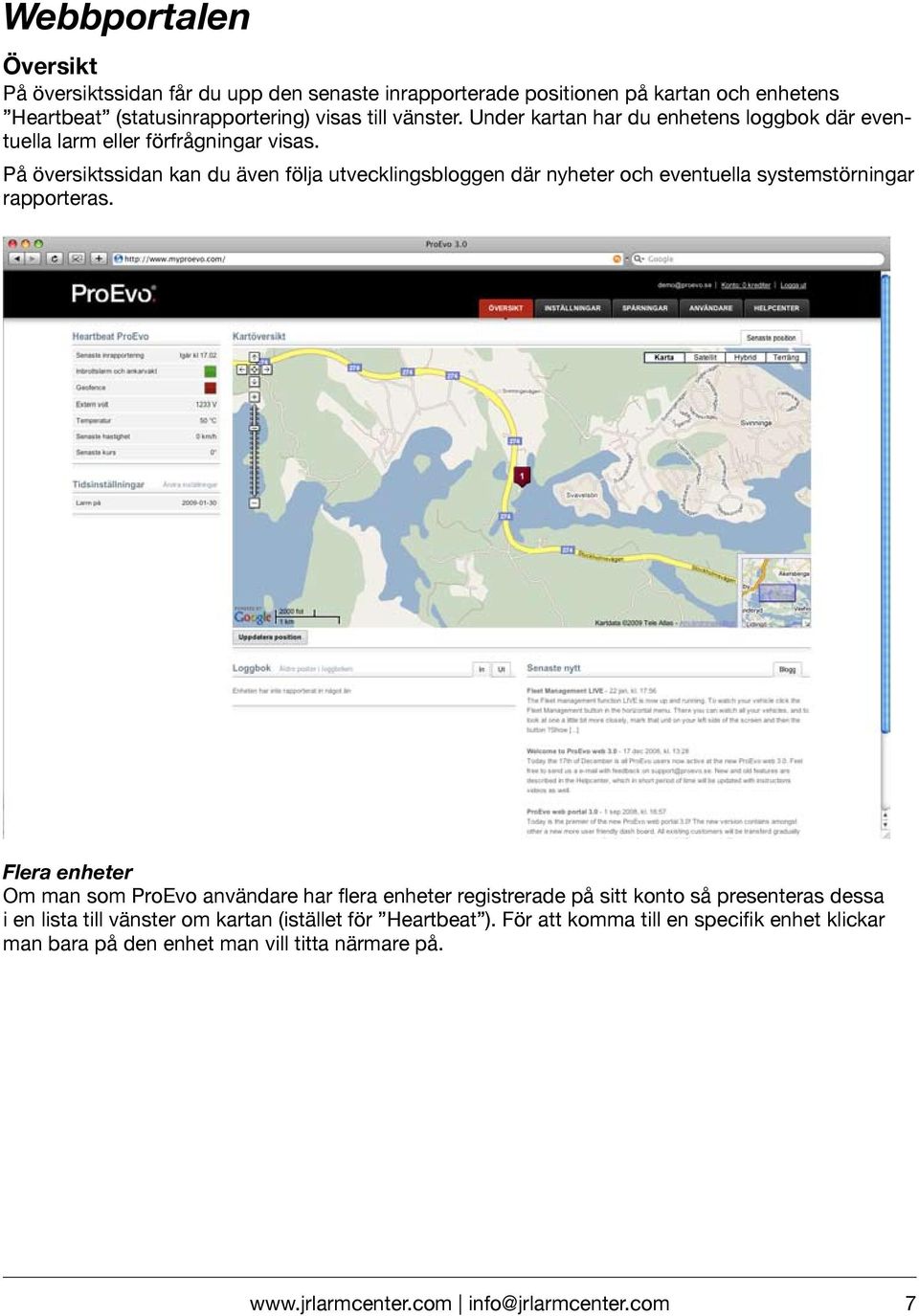Image resolution: width=919 pixels, height=1316 pixels.
Task: Select the Ut logbook filter tab
Action: [502, 670]
